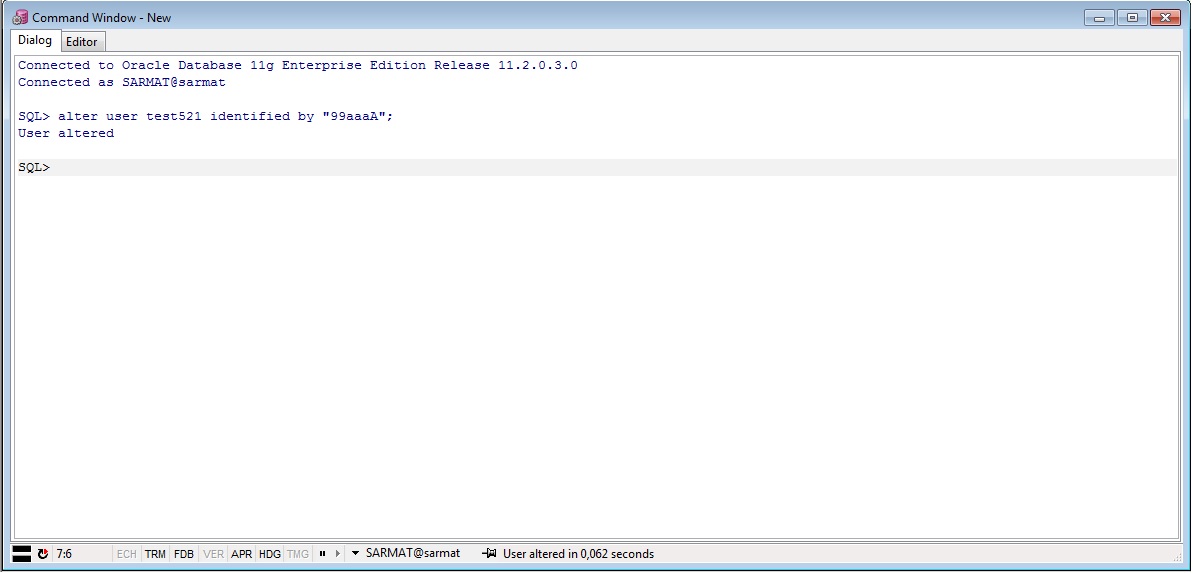Screen dimensions: 1193x573
Task: Maximize the Command Window
Action: pos(1132,18)
